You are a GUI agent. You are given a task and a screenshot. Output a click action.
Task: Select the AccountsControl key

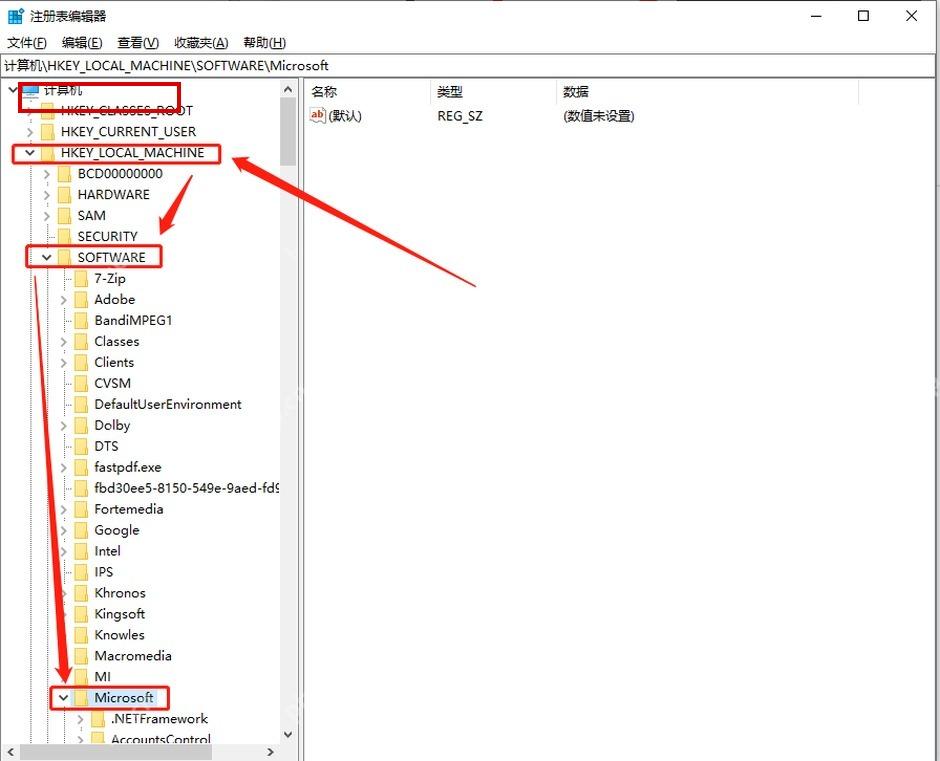point(161,739)
